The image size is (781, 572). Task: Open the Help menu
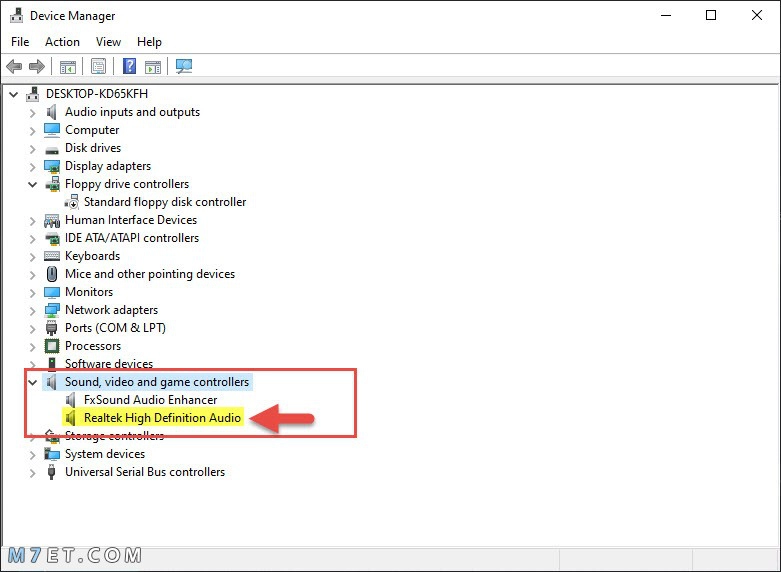pyautogui.click(x=149, y=42)
